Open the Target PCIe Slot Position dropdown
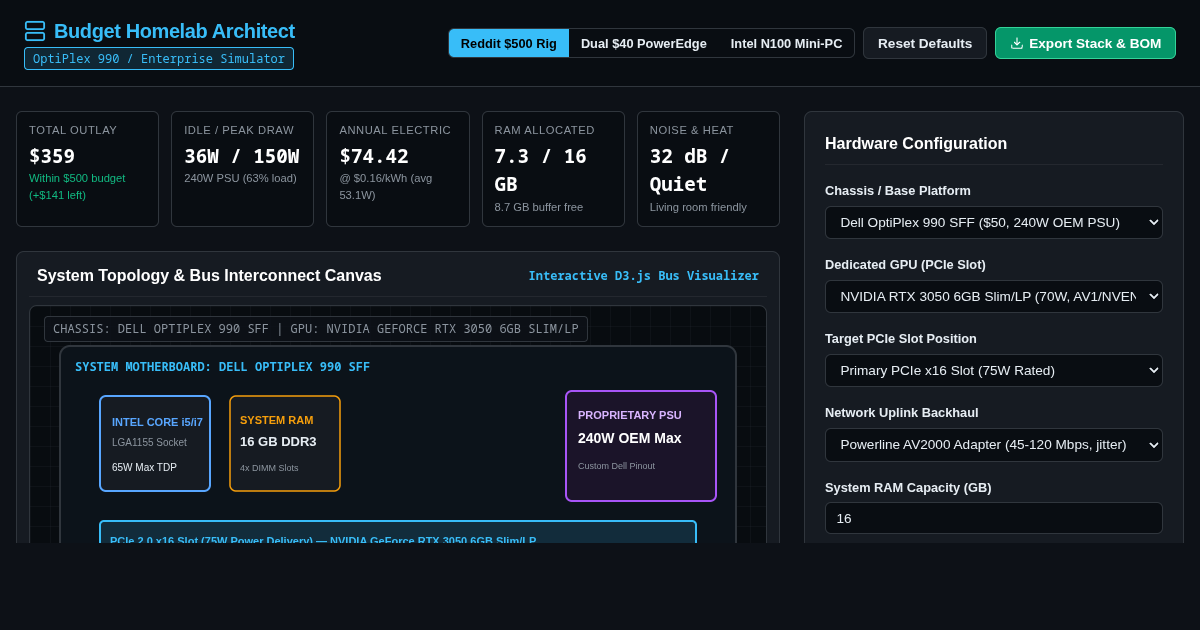This screenshot has height=630, width=1200. tap(994, 370)
